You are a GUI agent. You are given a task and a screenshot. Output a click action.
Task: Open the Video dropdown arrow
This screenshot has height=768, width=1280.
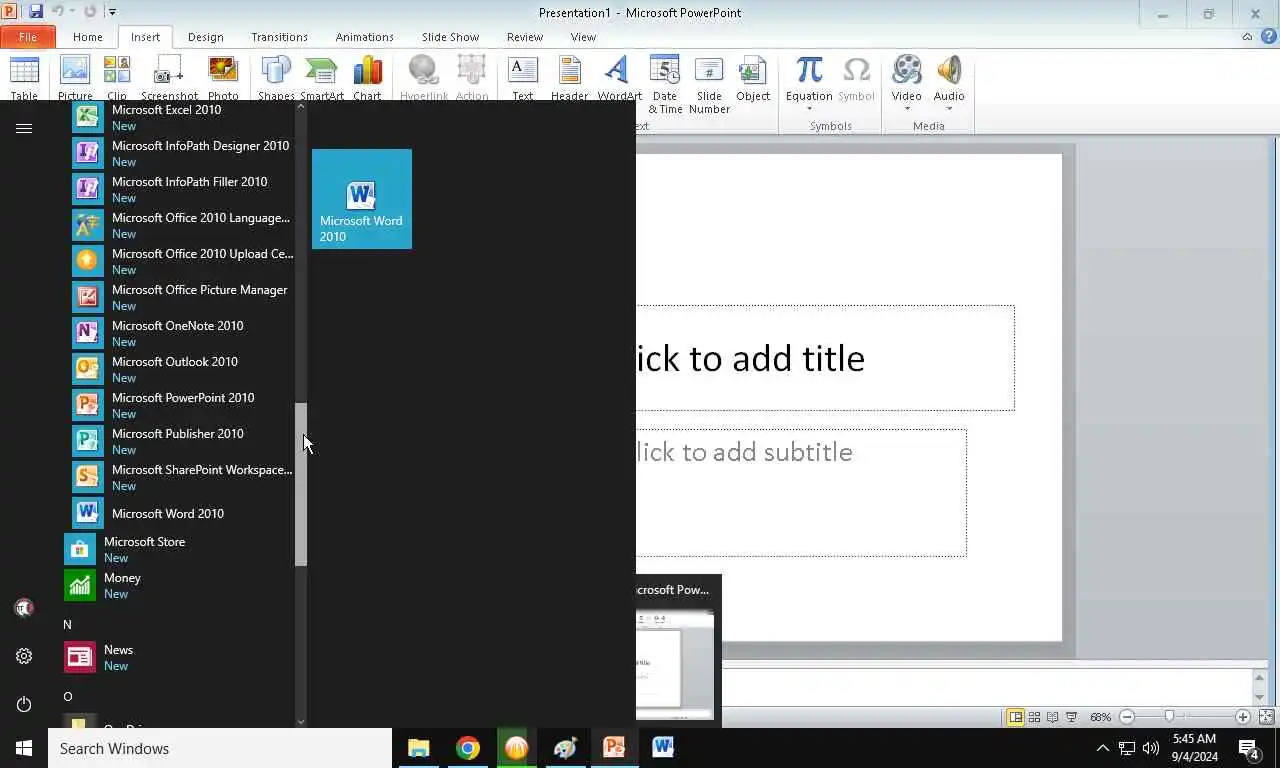coord(907,109)
